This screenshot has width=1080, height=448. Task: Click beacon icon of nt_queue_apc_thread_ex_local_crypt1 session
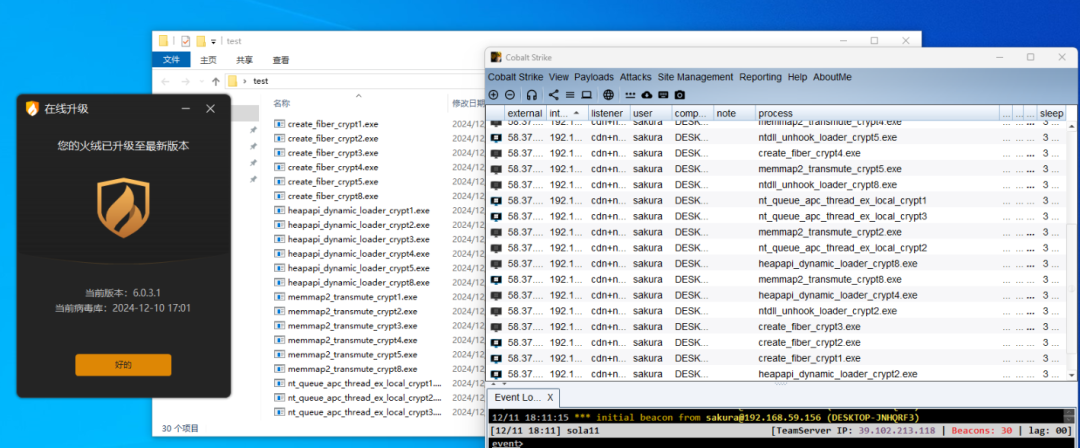click(x=496, y=201)
